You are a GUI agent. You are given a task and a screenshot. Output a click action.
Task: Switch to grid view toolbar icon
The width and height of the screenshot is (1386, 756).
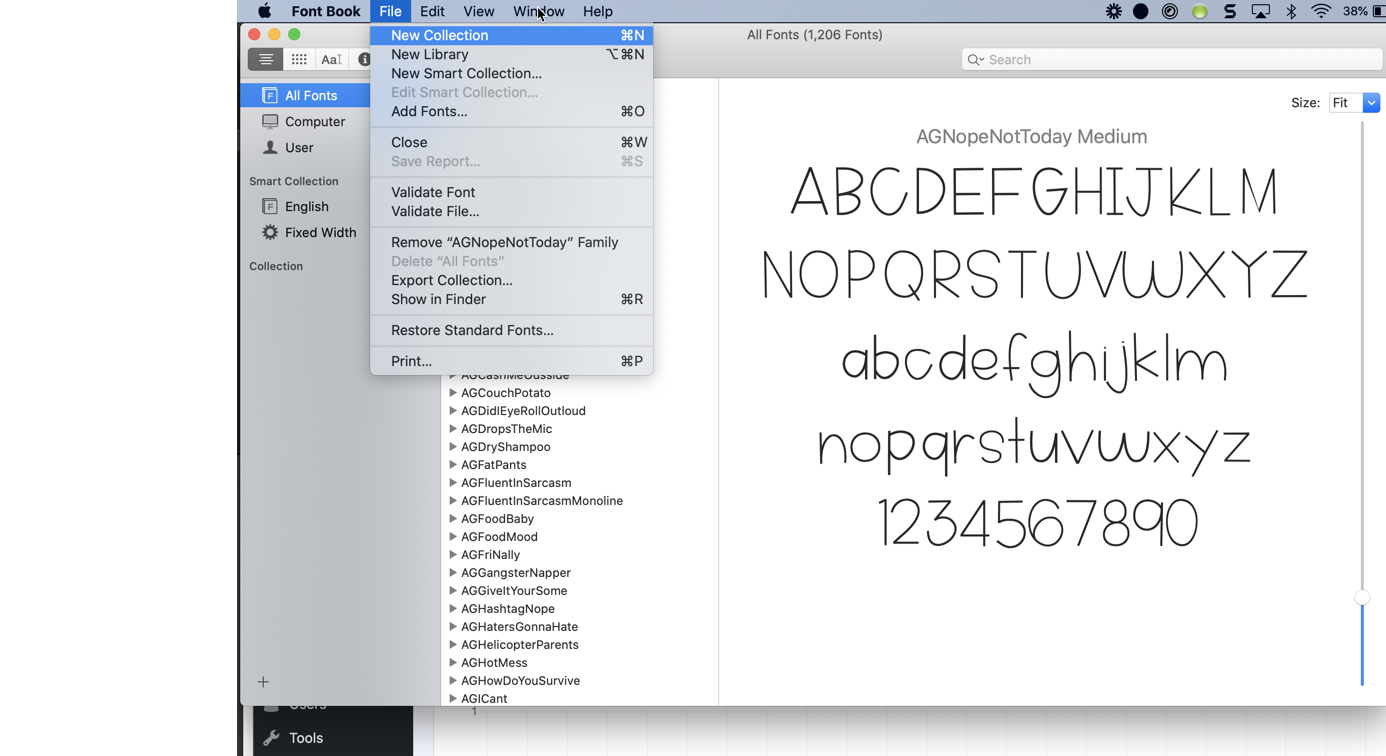point(299,60)
